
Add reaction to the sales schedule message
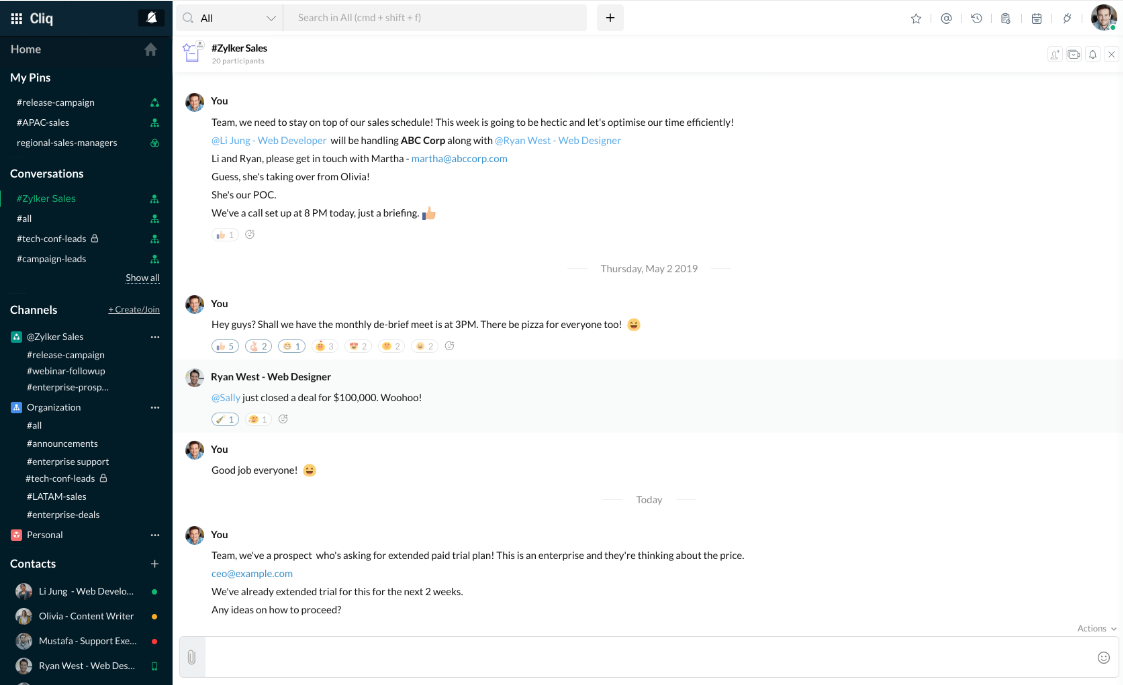coord(250,234)
